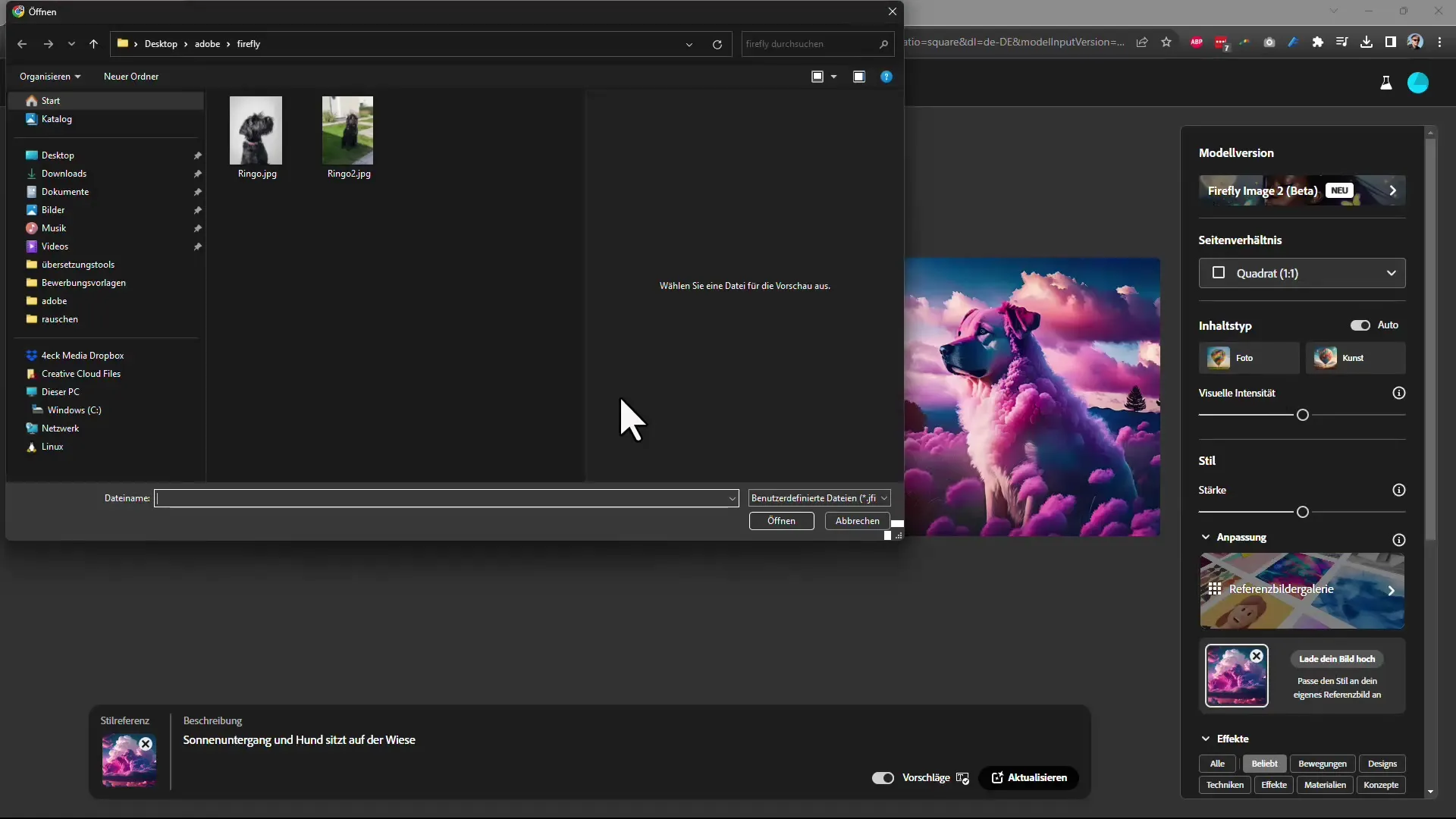The height and width of the screenshot is (819, 1456).
Task: Select the Beliebt effects tag
Action: pos(1265,763)
